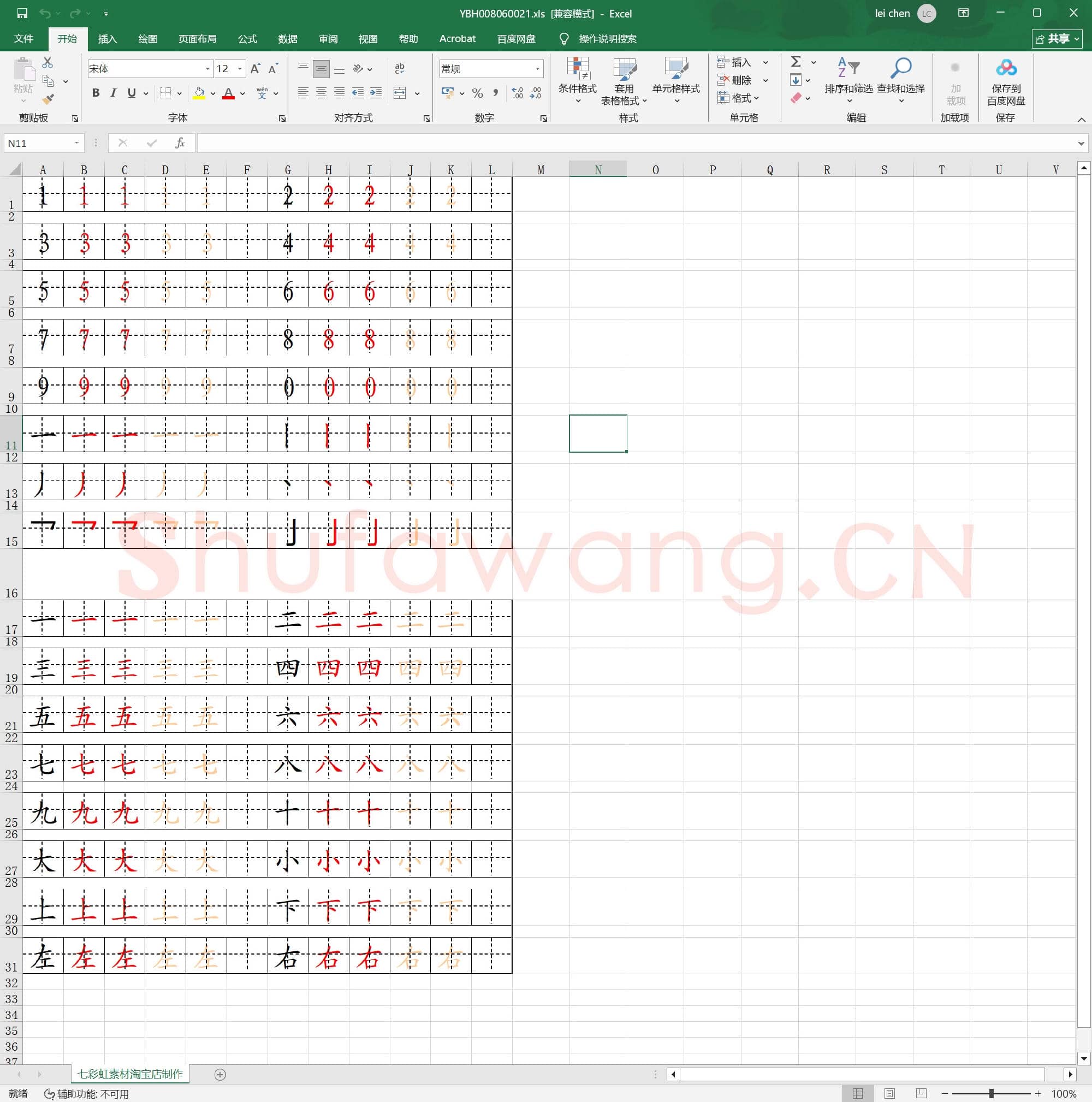Use 查找和选择 find and select
This screenshot has width=1092, height=1102.
point(900,80)
